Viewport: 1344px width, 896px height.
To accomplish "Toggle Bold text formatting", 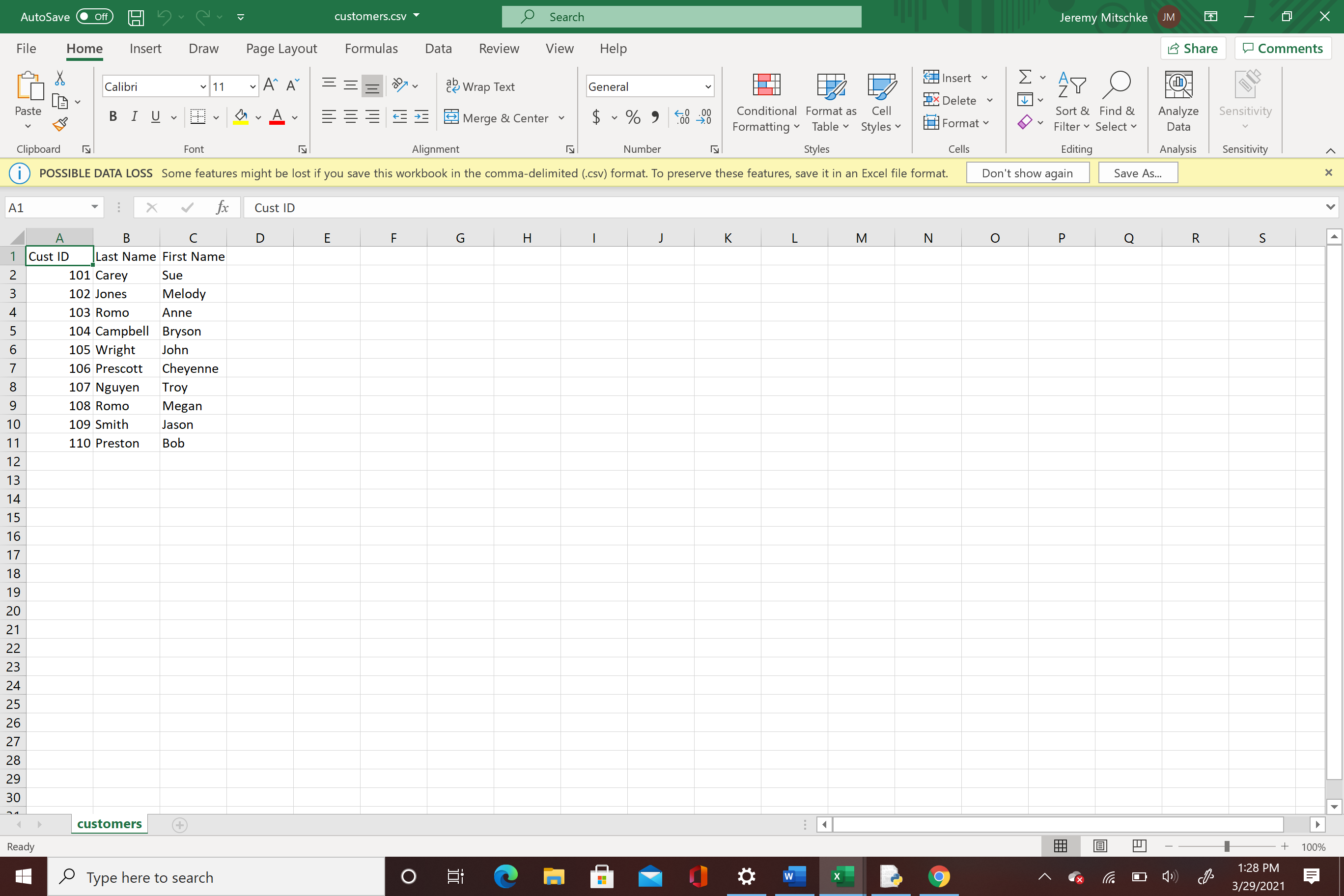I will tap(113, 118).
